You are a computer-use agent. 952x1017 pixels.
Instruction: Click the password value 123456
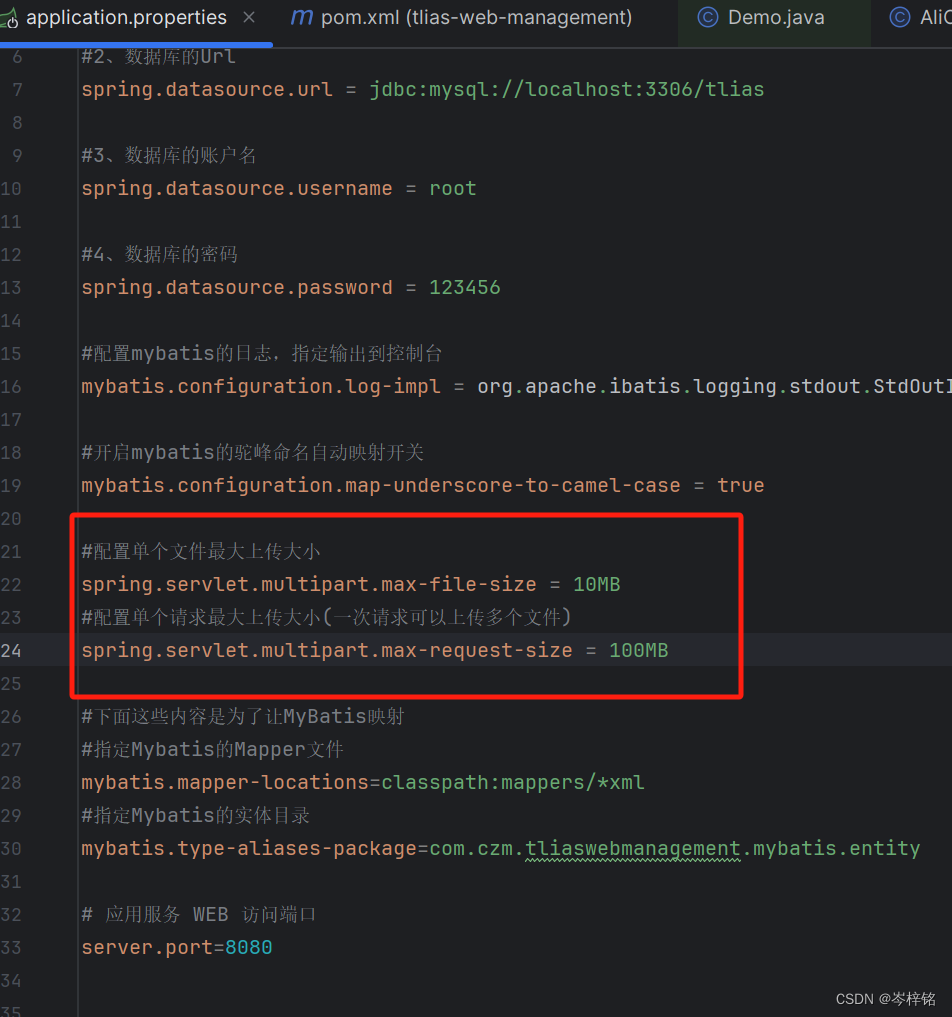[x=464, y=287]
